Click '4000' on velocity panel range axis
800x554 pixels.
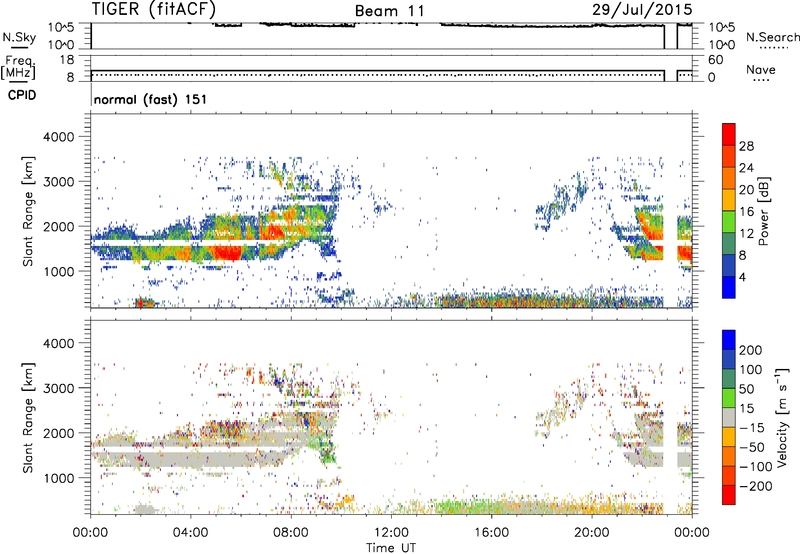tap(59, 344)
